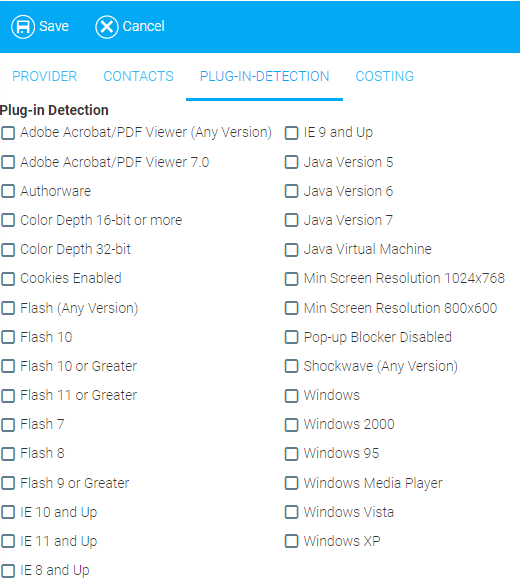Select the COSTING tab
The height and width of the screenshot is (582, 520).
coord(385,76)
